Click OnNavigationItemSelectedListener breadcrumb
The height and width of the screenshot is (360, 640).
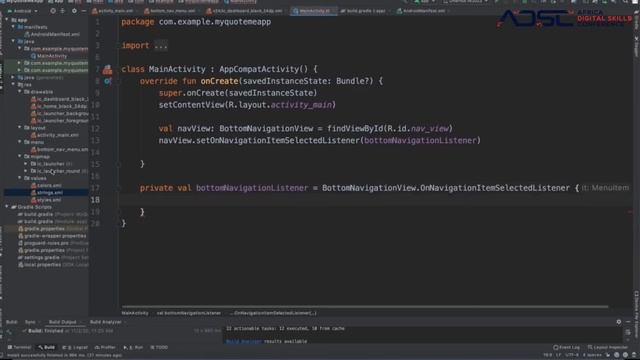pyautogui.click(x=273, y=313)
